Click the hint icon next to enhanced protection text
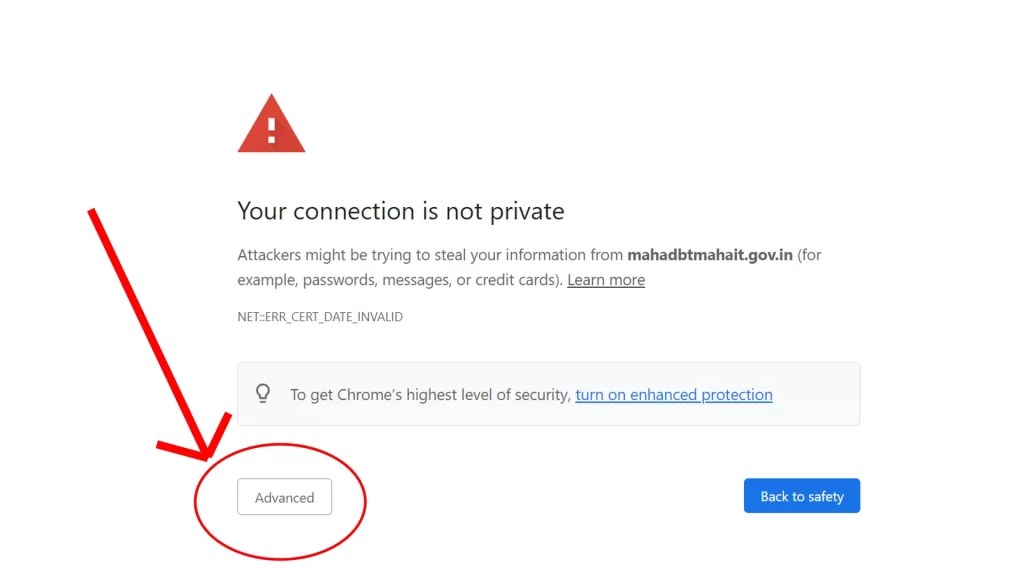The image size is (1024, 576). (263, 394)
